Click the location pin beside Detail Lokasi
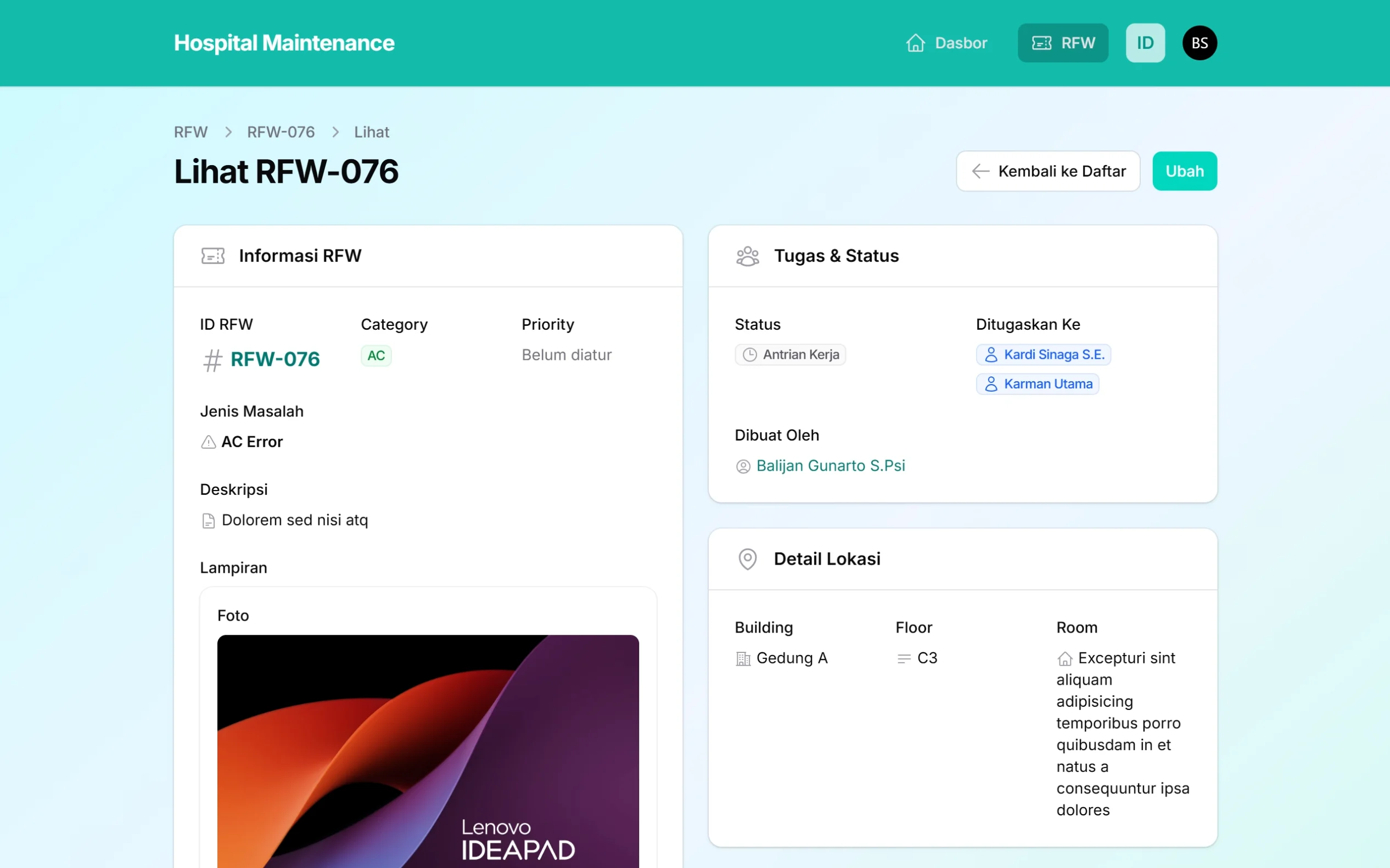1390x868 pixels. point(747,559)
